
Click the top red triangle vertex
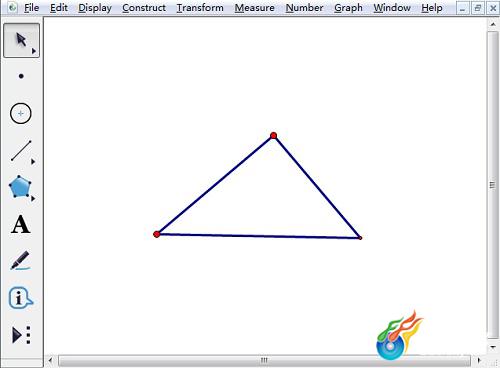coord(274,136)
